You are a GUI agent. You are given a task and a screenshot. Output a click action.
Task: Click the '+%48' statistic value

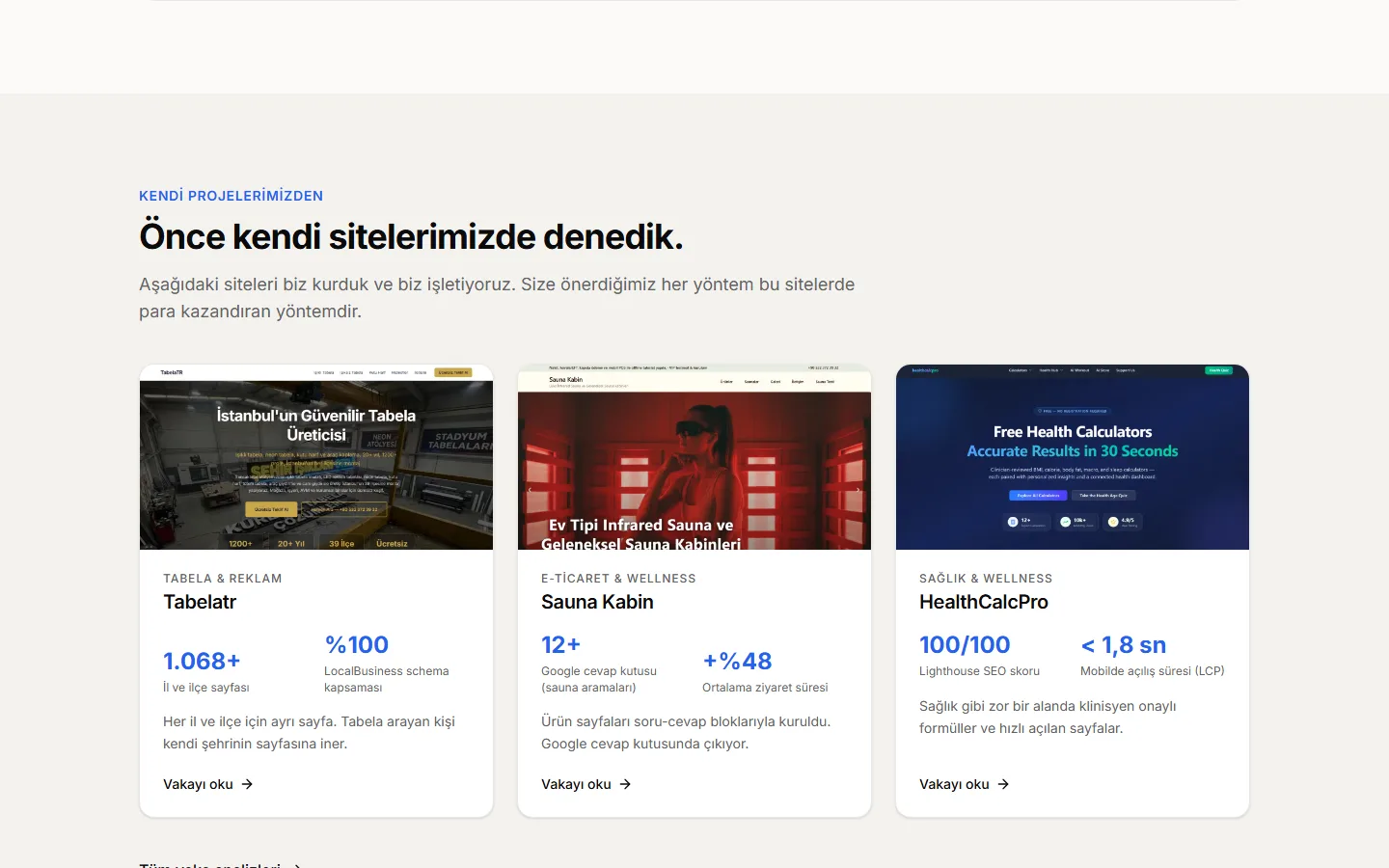point(737,661)
